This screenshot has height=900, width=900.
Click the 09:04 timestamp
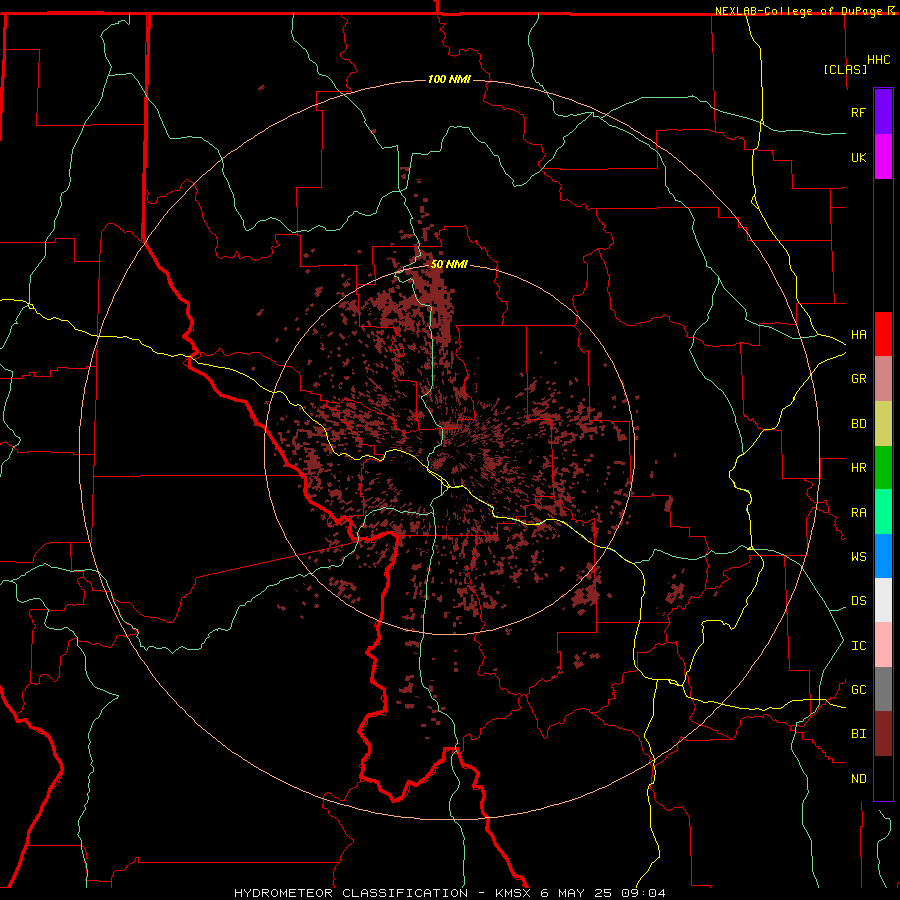pyautogui.click(x=643, y=893)
